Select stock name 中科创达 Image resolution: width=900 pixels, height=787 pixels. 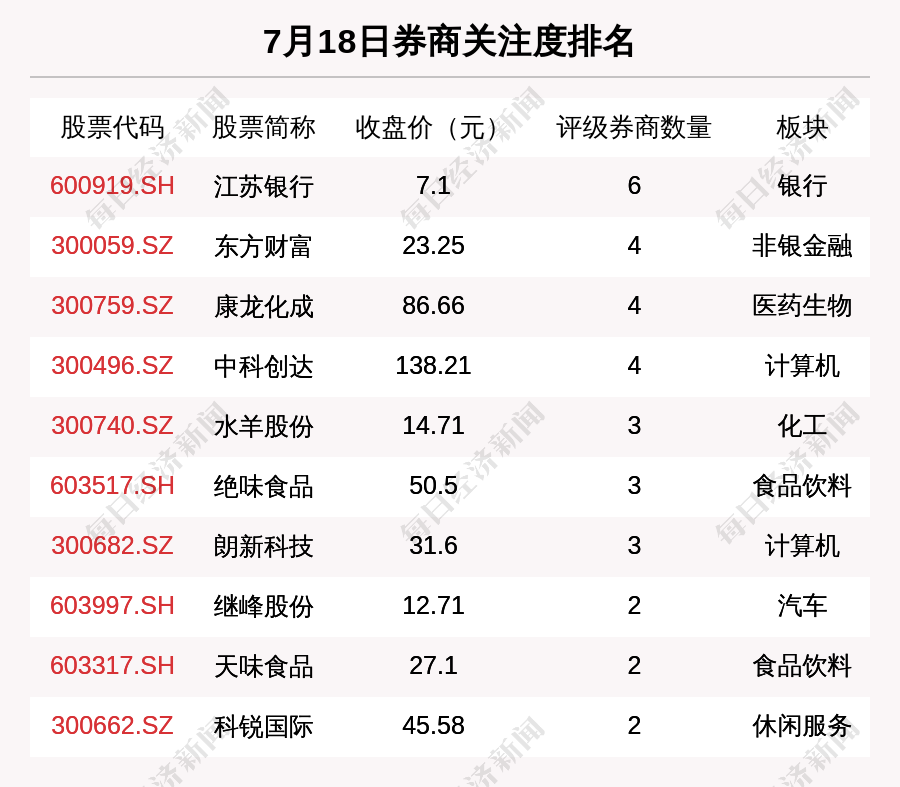tap(263, 367)
